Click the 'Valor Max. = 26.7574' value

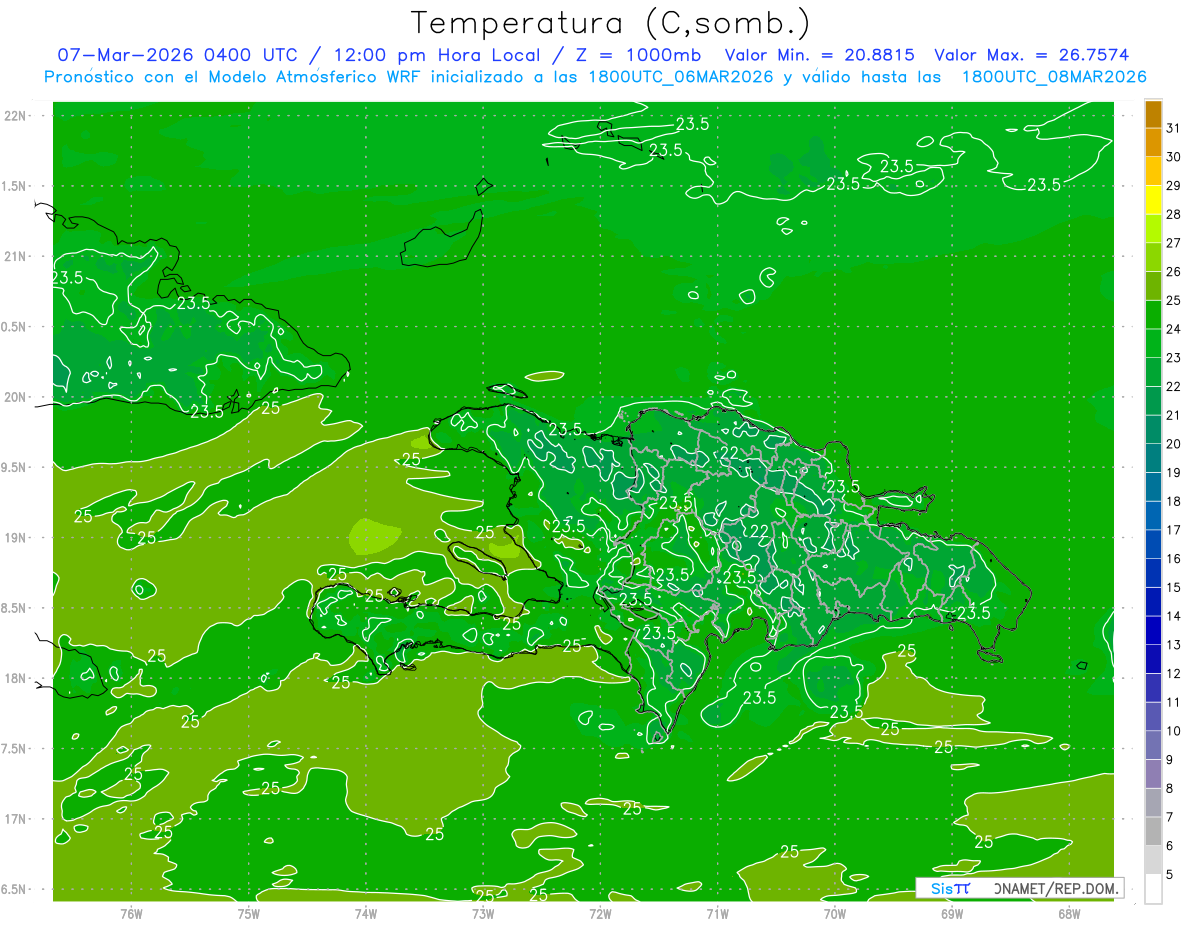[x=1032, y=55]
